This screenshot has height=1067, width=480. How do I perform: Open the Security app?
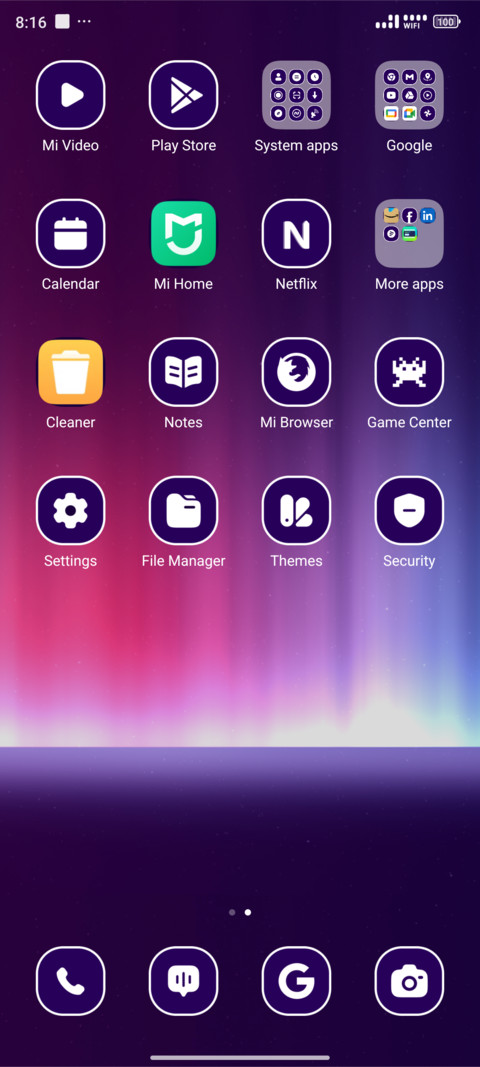[409, 511]
